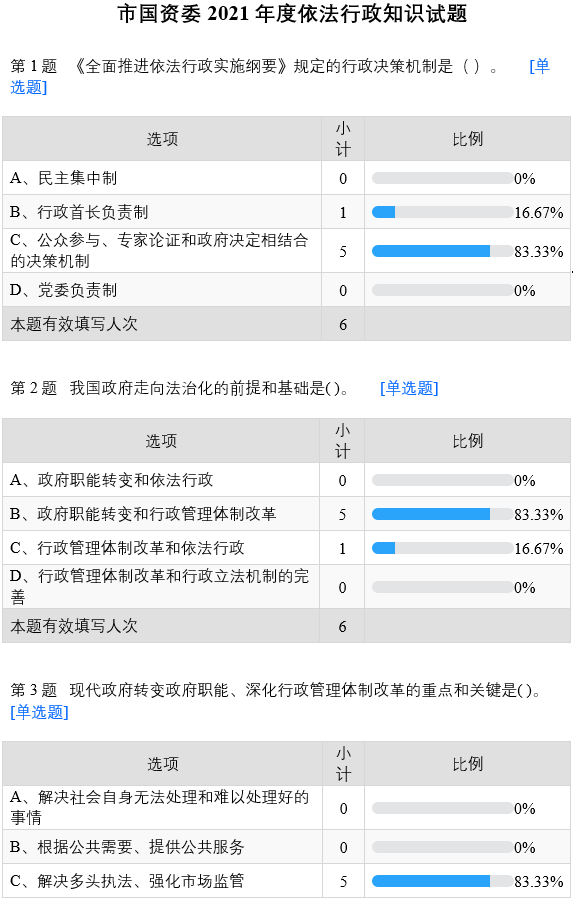Viewport: 573px width, 900px height.
Task: Click the 比例 column header of question 2 table
Action: 467,441
